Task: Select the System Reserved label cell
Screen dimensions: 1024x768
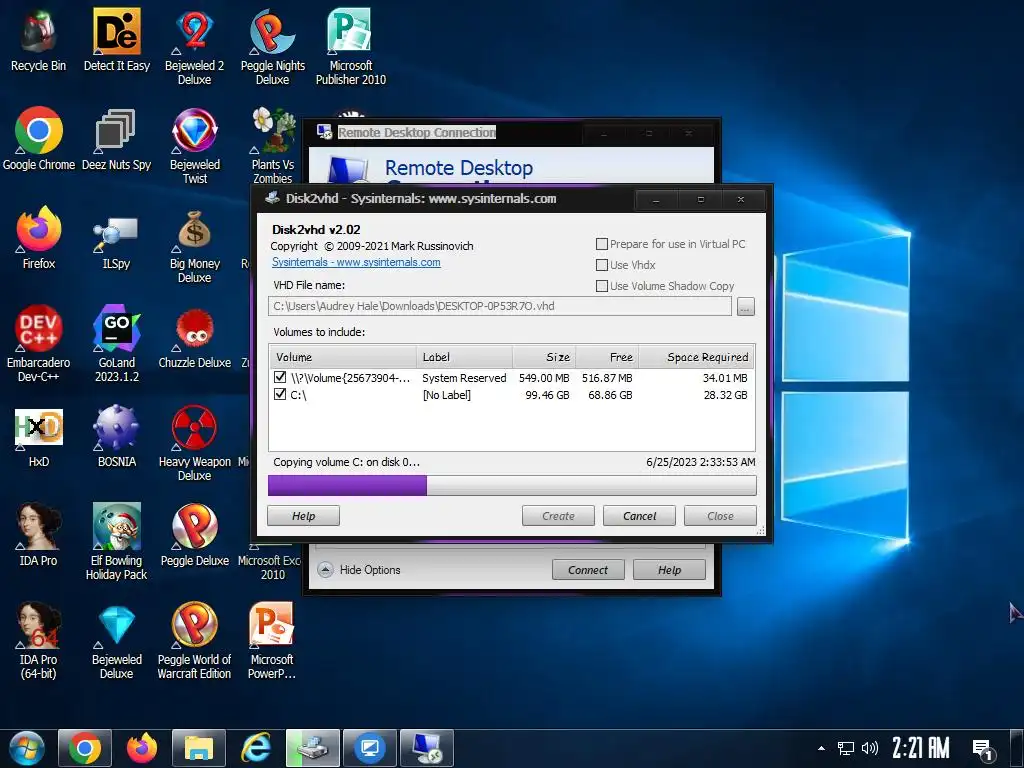Action: tap(464, 377)
